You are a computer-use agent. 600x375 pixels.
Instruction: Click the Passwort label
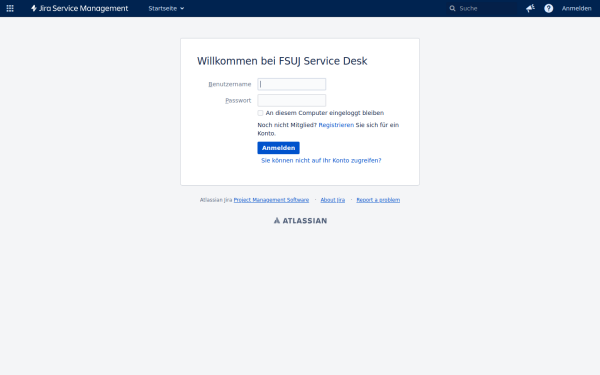238,100
